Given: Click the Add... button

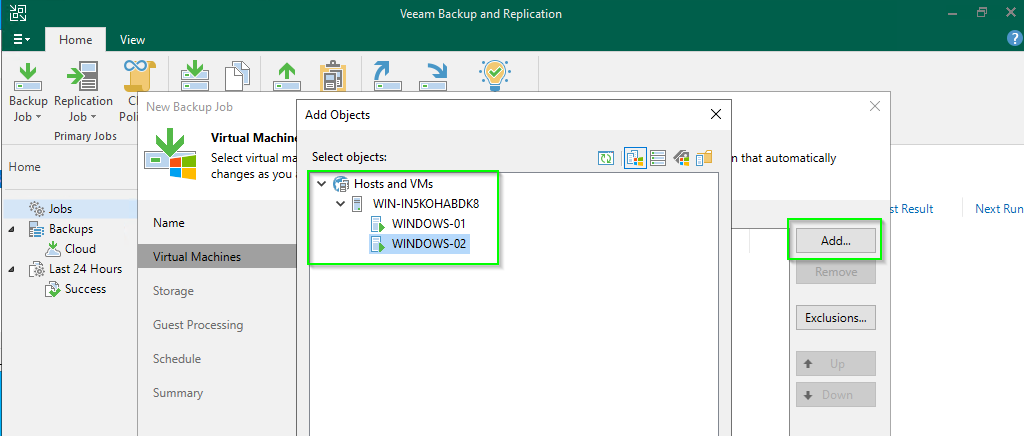Looking at the screenshot, I should pos(835,241).
